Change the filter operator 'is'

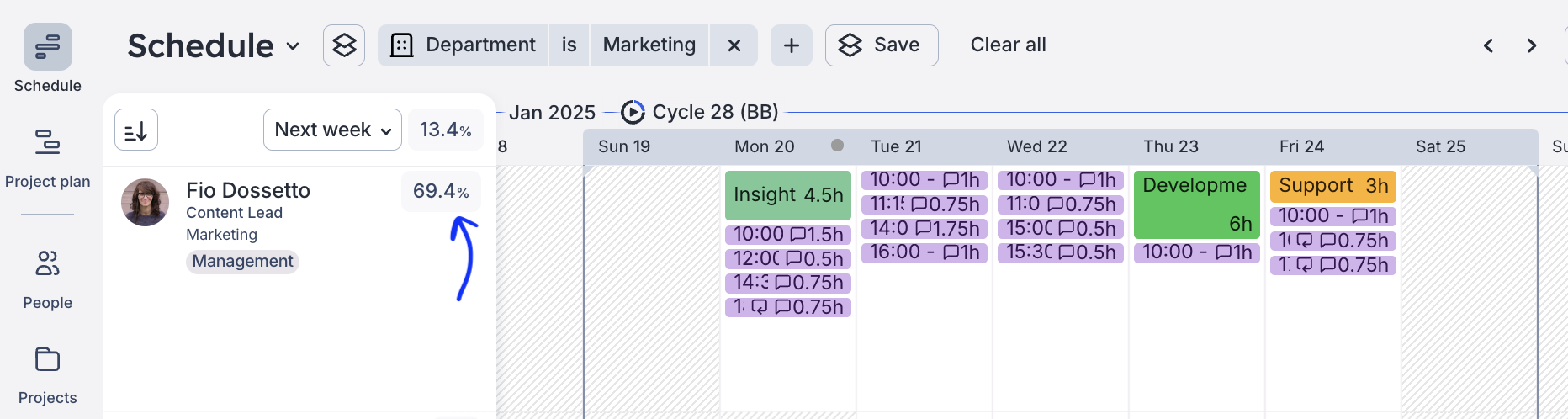(569, 45)
